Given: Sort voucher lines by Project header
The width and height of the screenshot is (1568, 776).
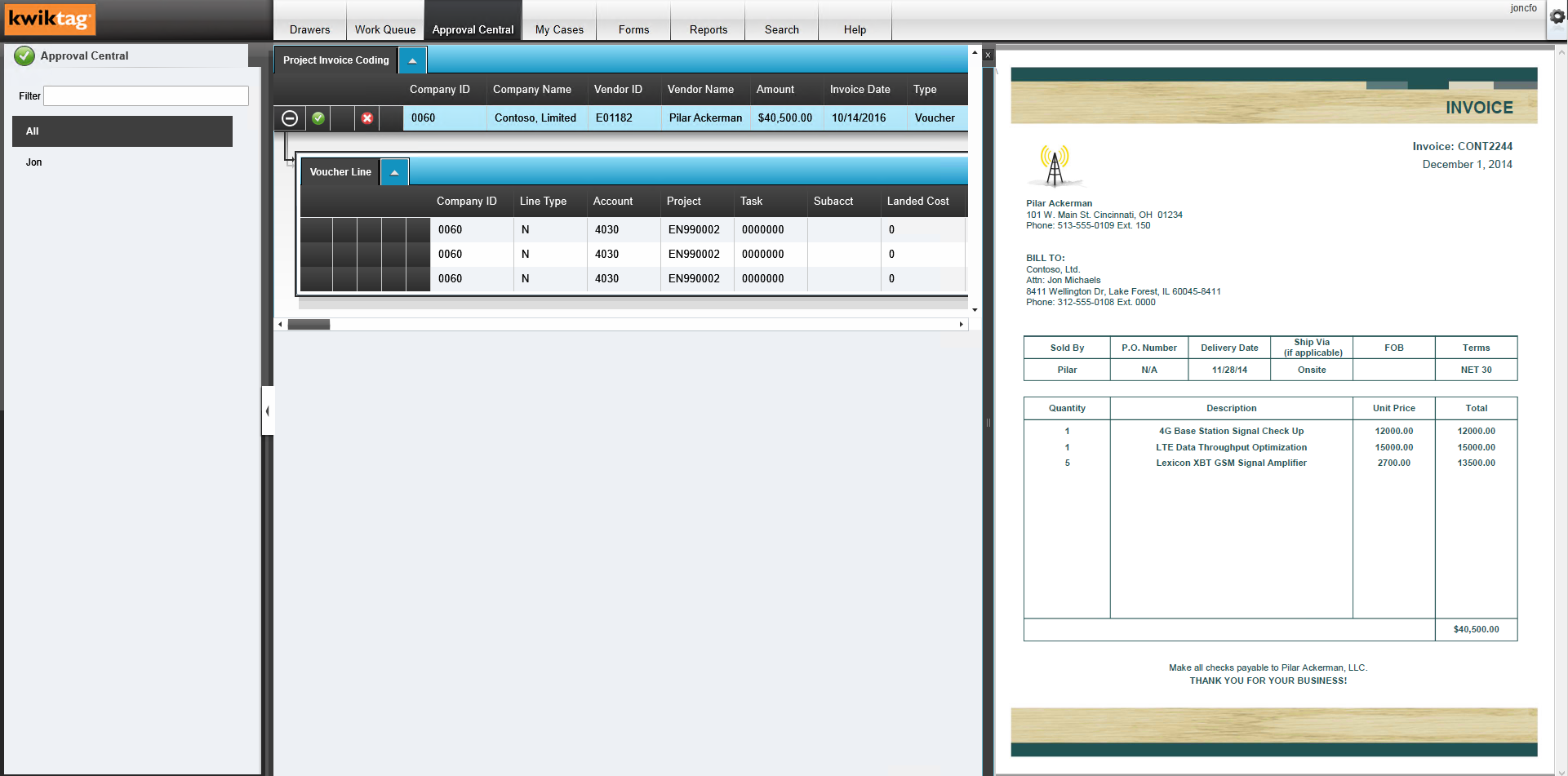Looking at the screenshot, I should pyautogui.click(x=684, y=202).
